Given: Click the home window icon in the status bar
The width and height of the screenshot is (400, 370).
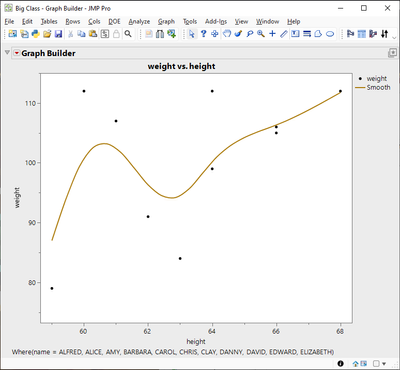Looking at the screenshot, I should [355, 364].
